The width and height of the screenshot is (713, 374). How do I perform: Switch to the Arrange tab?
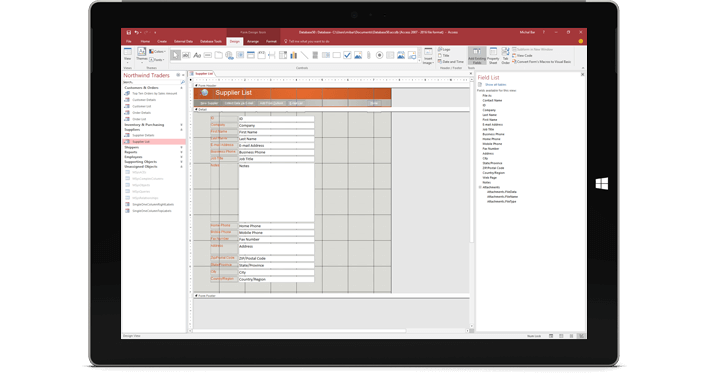point(253,41)
